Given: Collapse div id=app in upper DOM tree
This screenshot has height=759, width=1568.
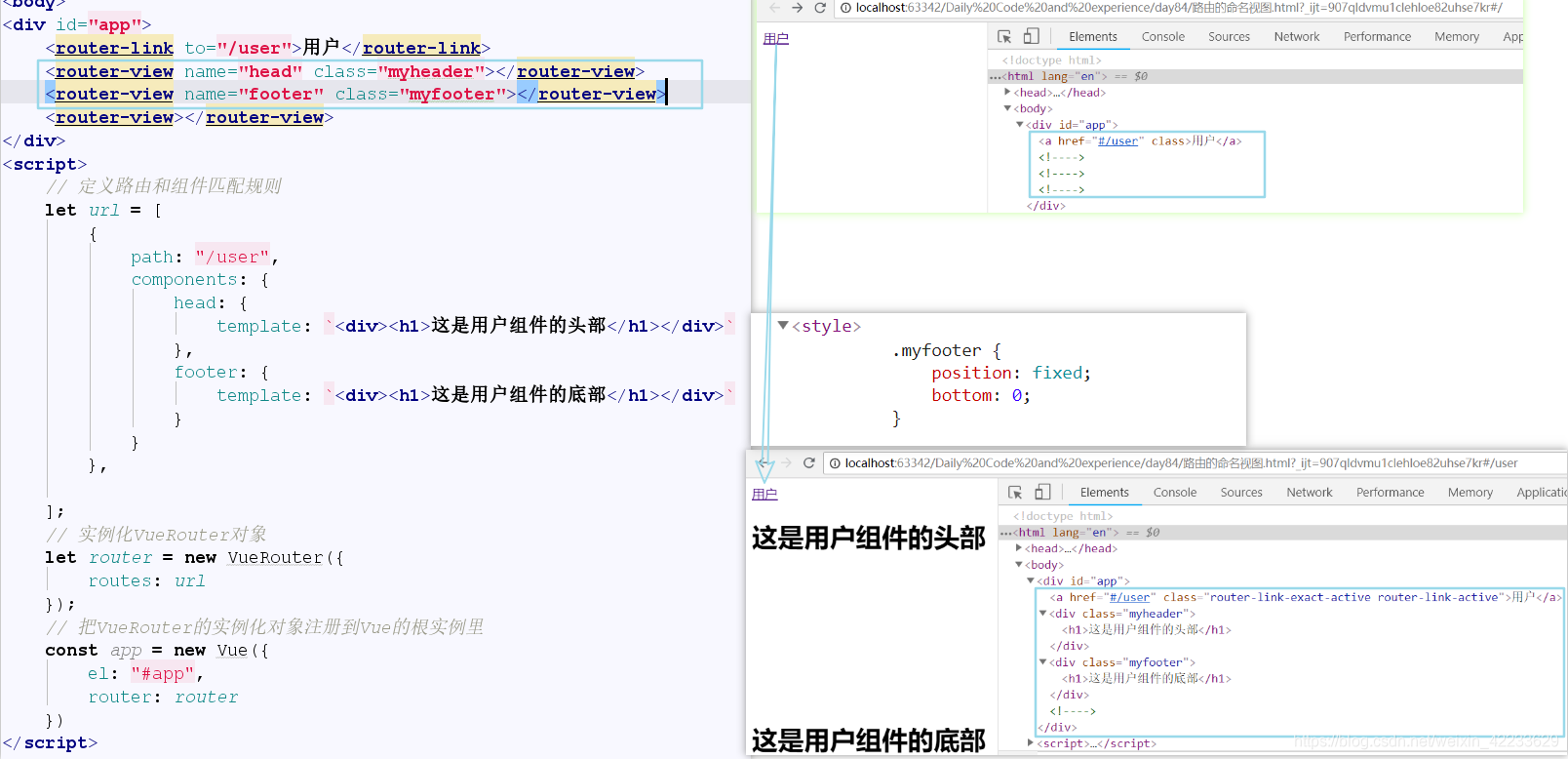Looking at the screenshot, I should pos(1020,125).
